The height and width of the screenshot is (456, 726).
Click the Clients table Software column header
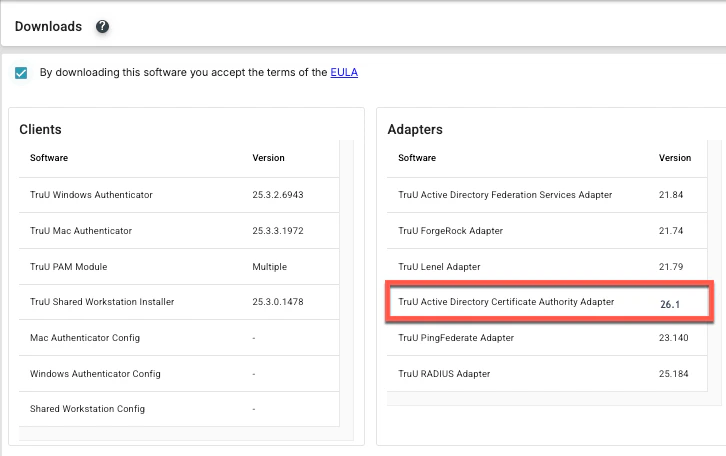click(x=49, y=158)
